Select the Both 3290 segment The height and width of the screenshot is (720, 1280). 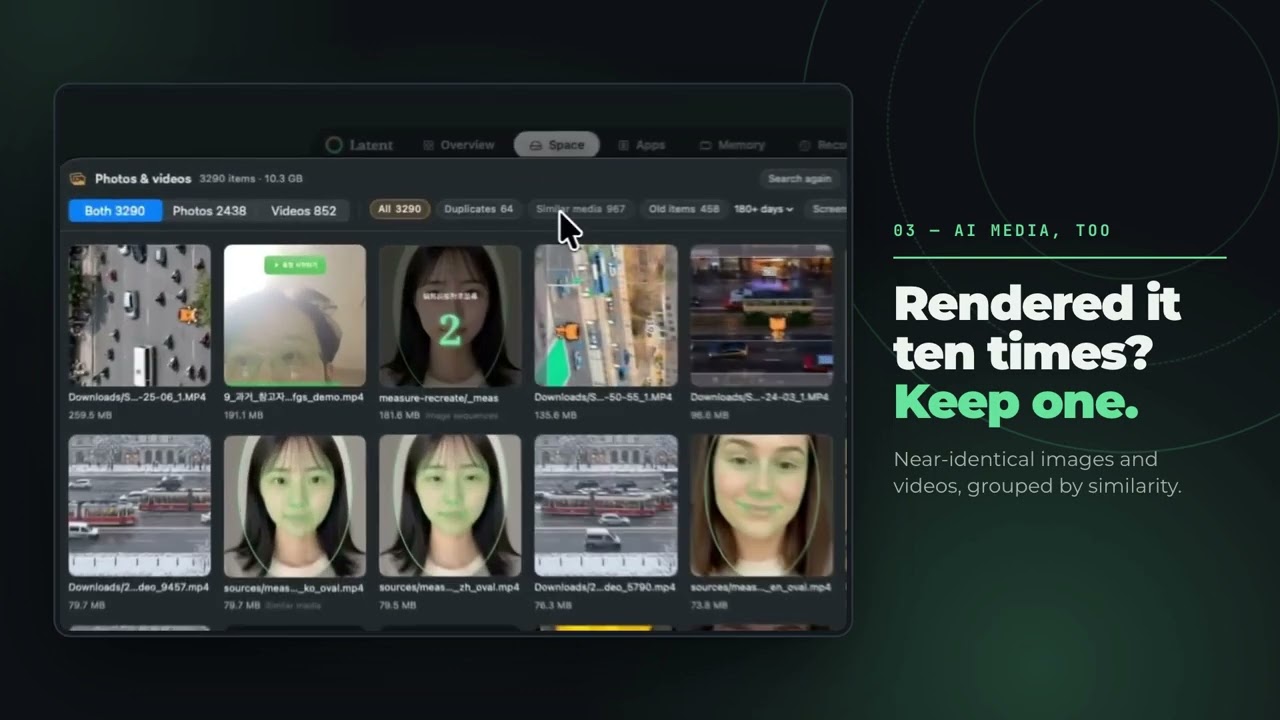pyautogui.click(x=115, y=210)
